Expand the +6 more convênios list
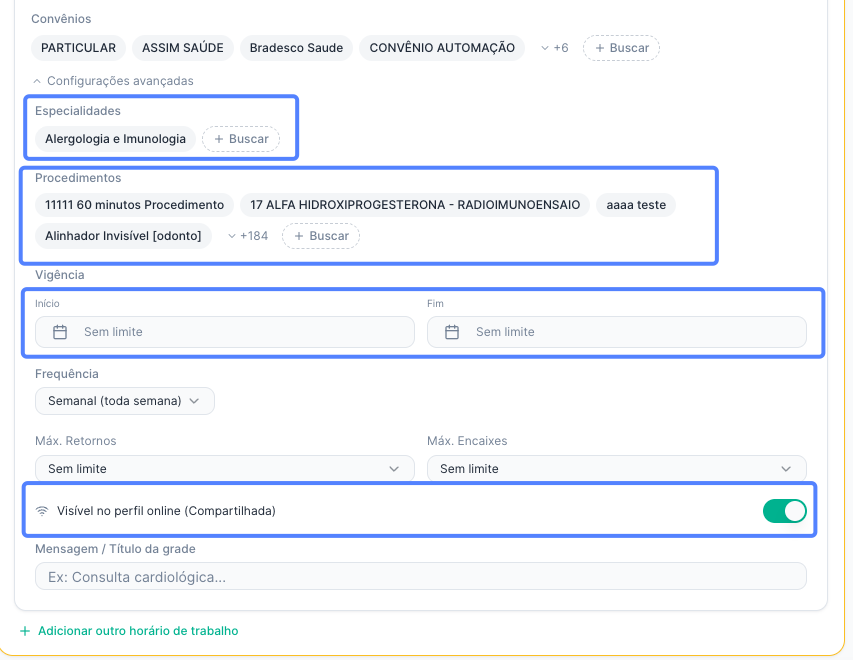Image resolution: width=853 pixels, height=660 pixels. 555,48
